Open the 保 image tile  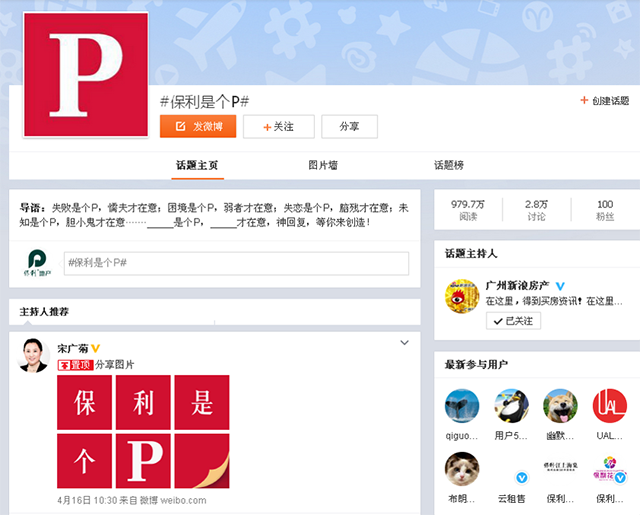(x=84, y=402)
